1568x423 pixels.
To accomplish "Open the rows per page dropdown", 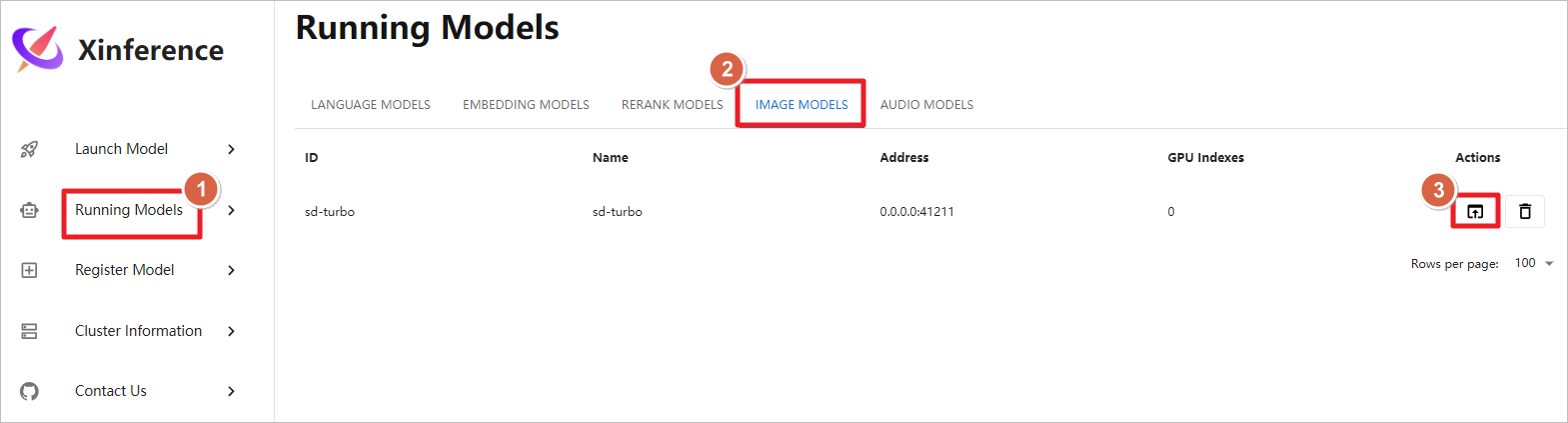I will pyautogui.click(x=1534, y=263).
